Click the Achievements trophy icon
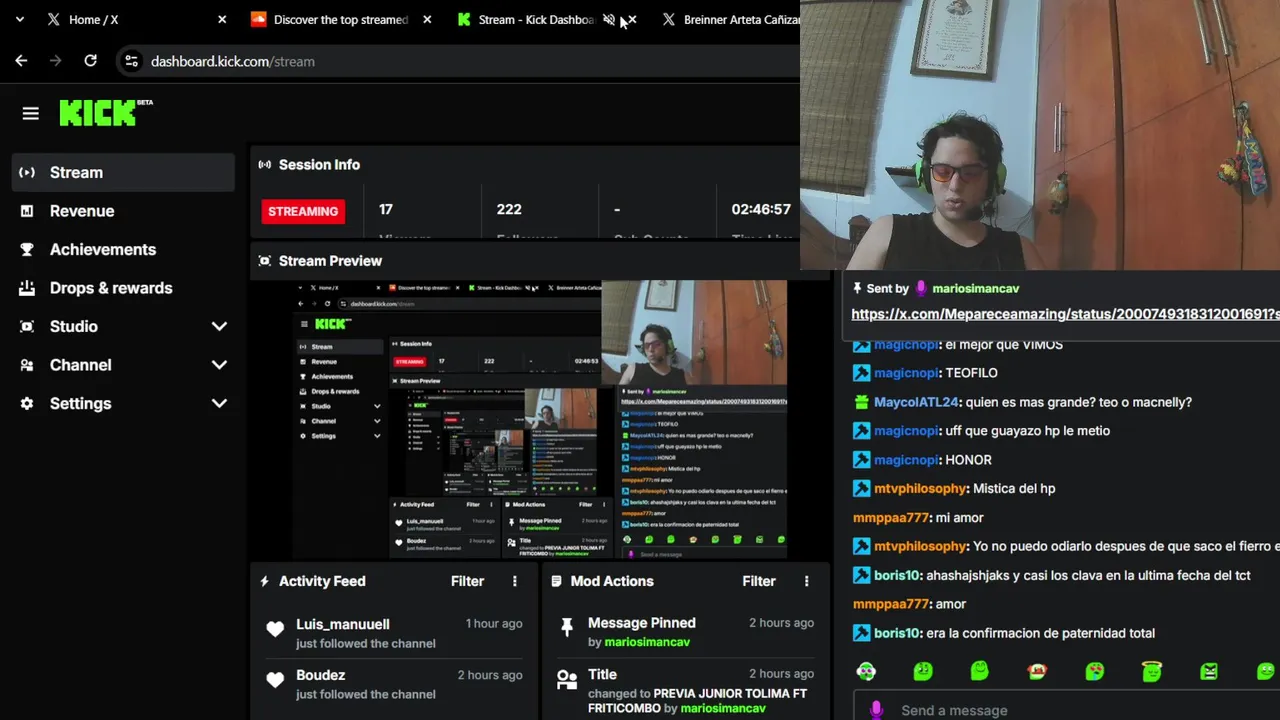1280x720 pixels. [27, 249]
